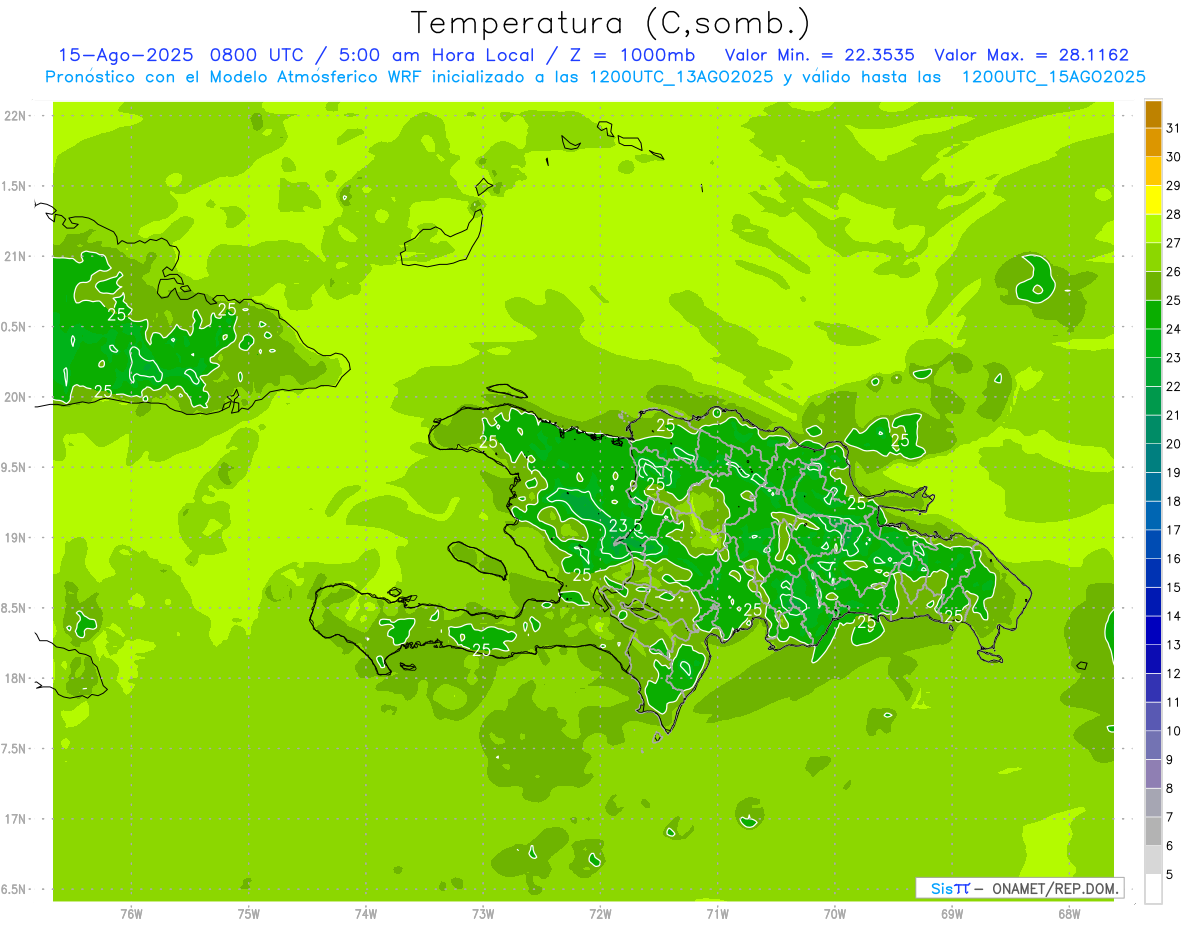Viewport: 1200px width, 927px height.
Task: Click the '1.5N' latitude axis label
Action: (x=16, y=186)
